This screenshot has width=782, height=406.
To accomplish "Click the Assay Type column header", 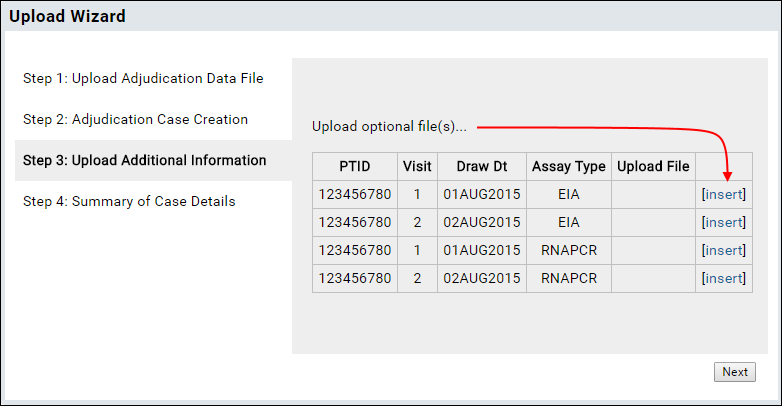I will click(569, 167).
